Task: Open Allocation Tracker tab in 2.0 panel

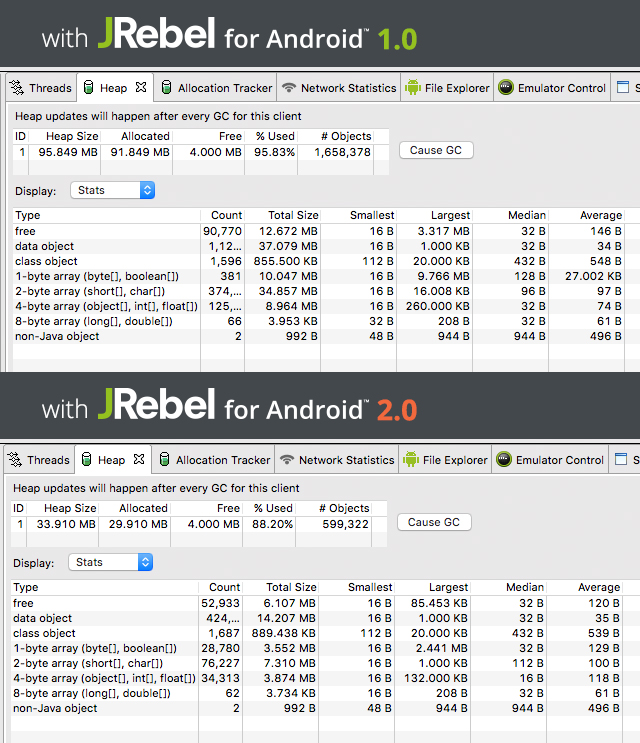Action: tap(215, 460)
